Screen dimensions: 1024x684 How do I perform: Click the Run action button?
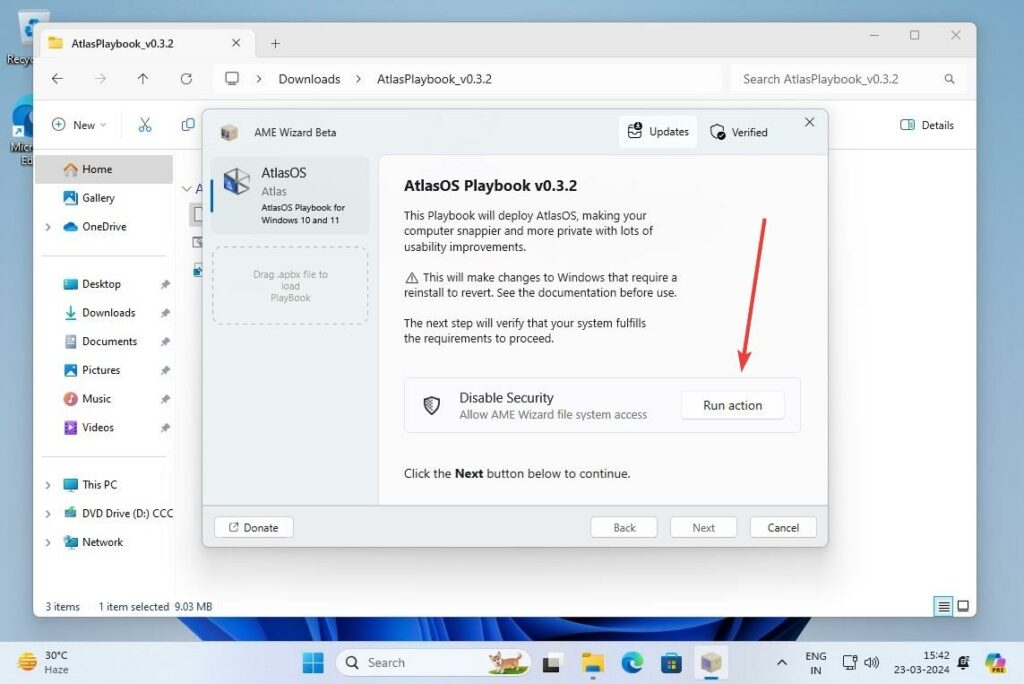tap(732, 405)
